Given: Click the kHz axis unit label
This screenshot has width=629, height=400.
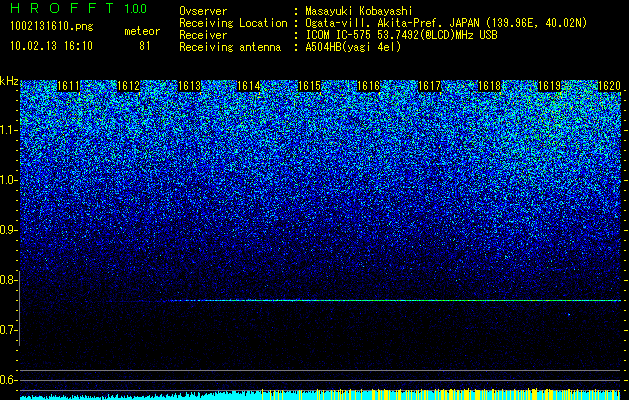Looking at the screenshot, I should pyautogui.click(x=9, y=81).
